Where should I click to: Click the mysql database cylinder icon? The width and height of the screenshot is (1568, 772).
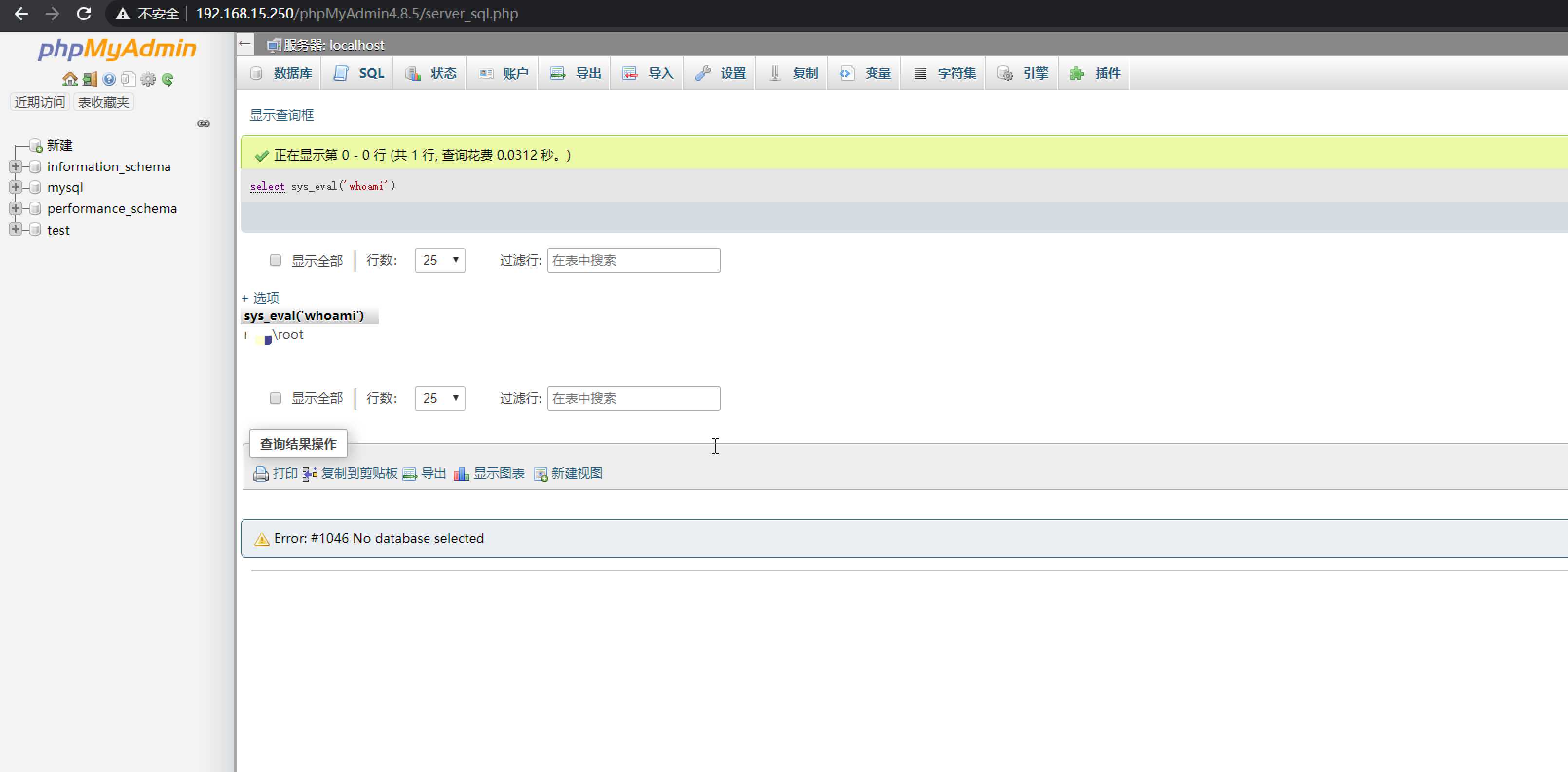(35, 187)
